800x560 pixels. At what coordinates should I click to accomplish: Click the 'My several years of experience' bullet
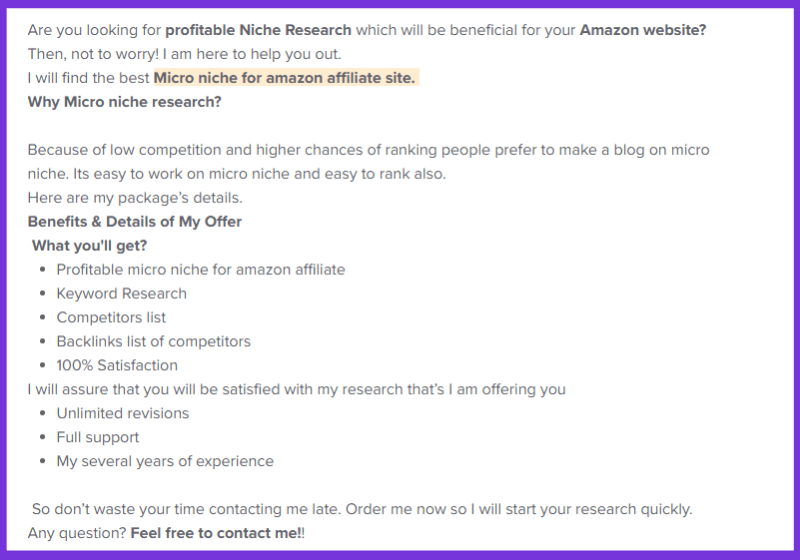(165, 462)
